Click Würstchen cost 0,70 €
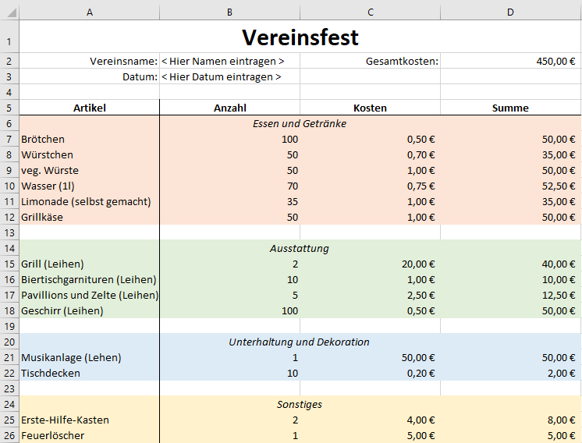 pyautogui.click(x=370, y=155)
